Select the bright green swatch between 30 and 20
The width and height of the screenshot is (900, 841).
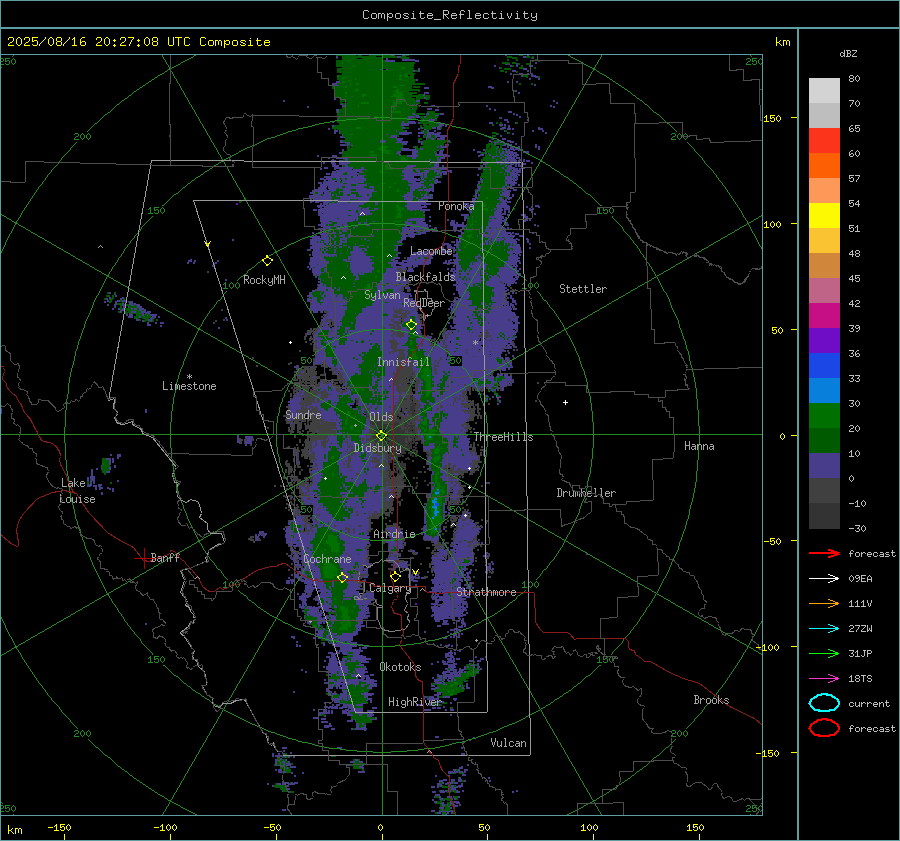pyautogui.click(x=824, y=416)
